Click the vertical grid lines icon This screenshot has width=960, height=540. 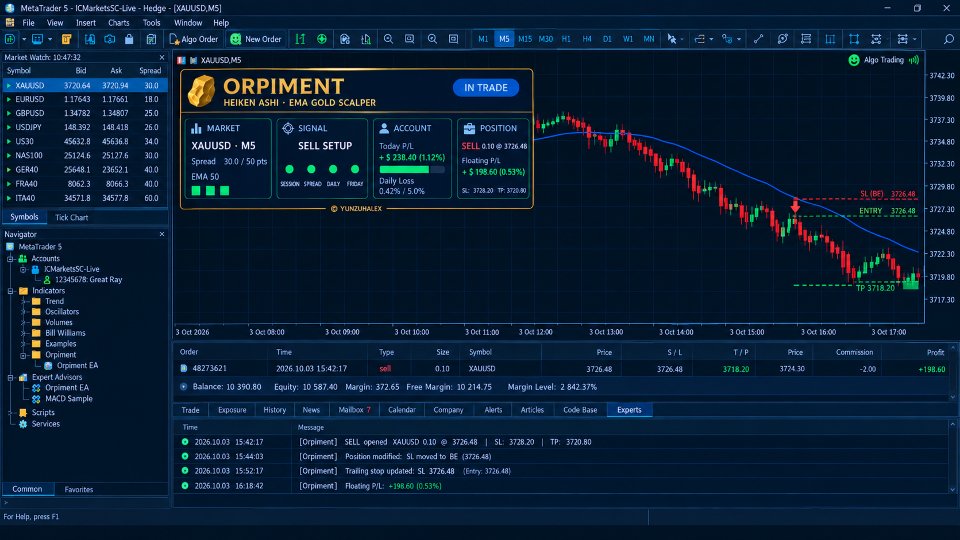click(x=830, y=39)
